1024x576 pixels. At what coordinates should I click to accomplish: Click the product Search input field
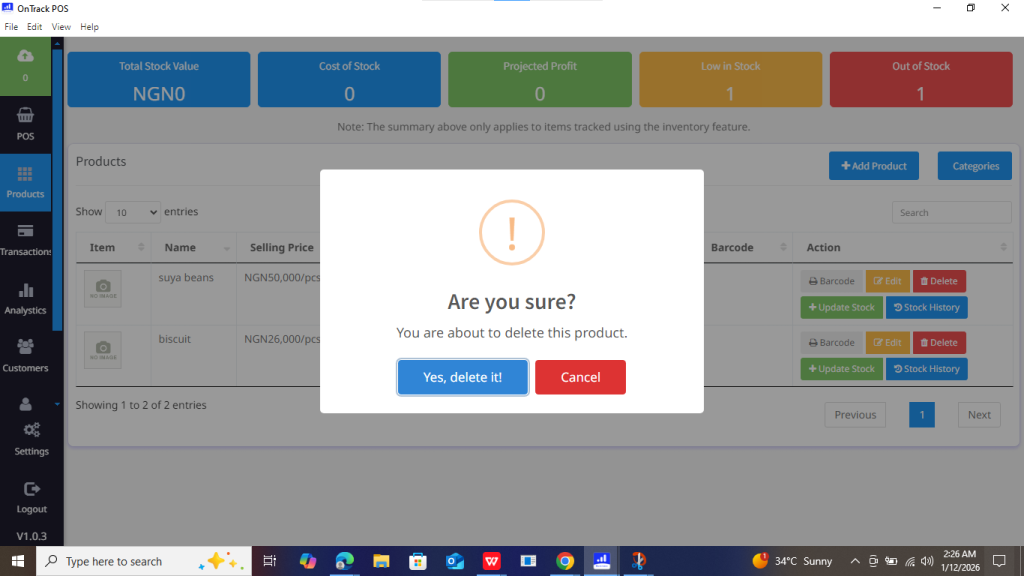point(950,213)
